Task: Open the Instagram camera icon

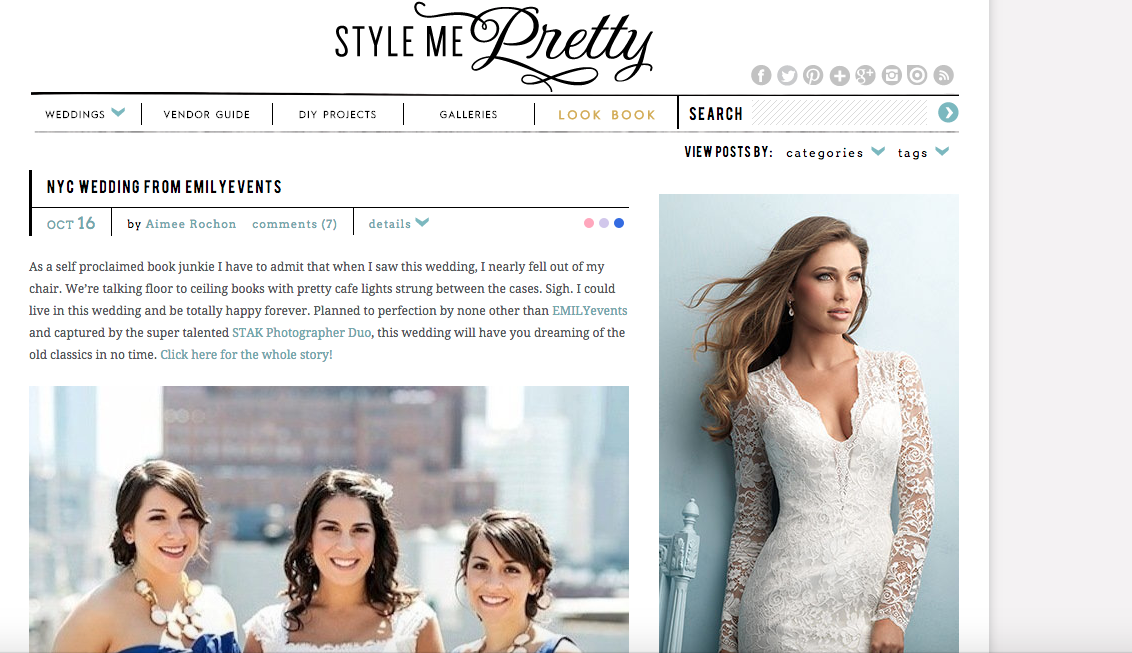Action: click(892, 75)
